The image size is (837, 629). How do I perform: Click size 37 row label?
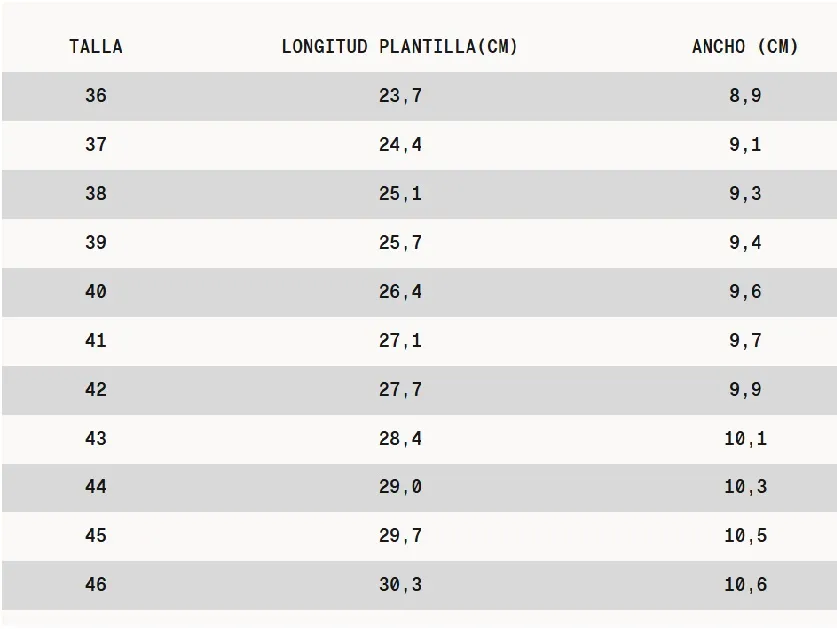[96, 144]
